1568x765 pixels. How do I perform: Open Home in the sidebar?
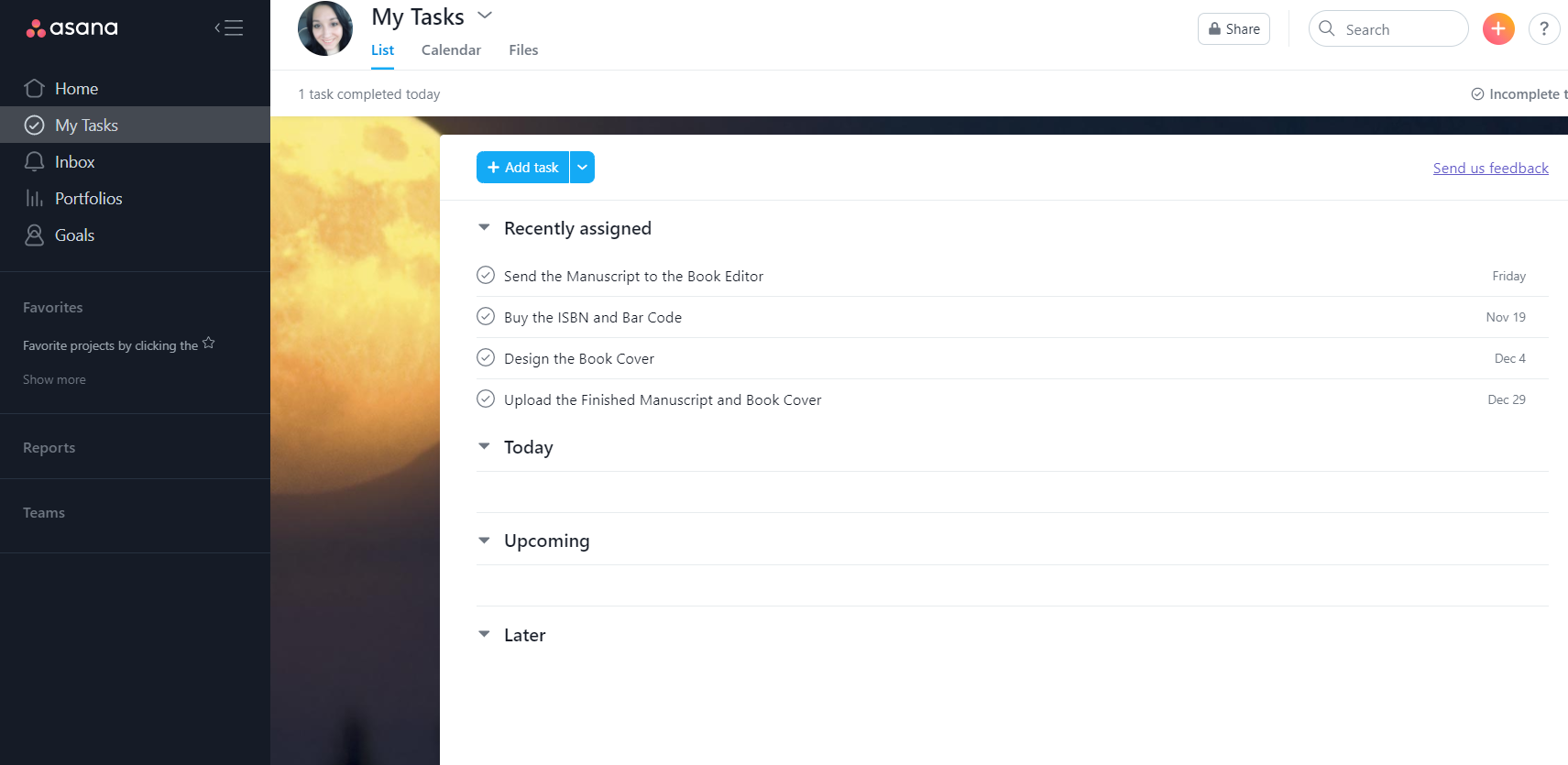coord(135,88)
